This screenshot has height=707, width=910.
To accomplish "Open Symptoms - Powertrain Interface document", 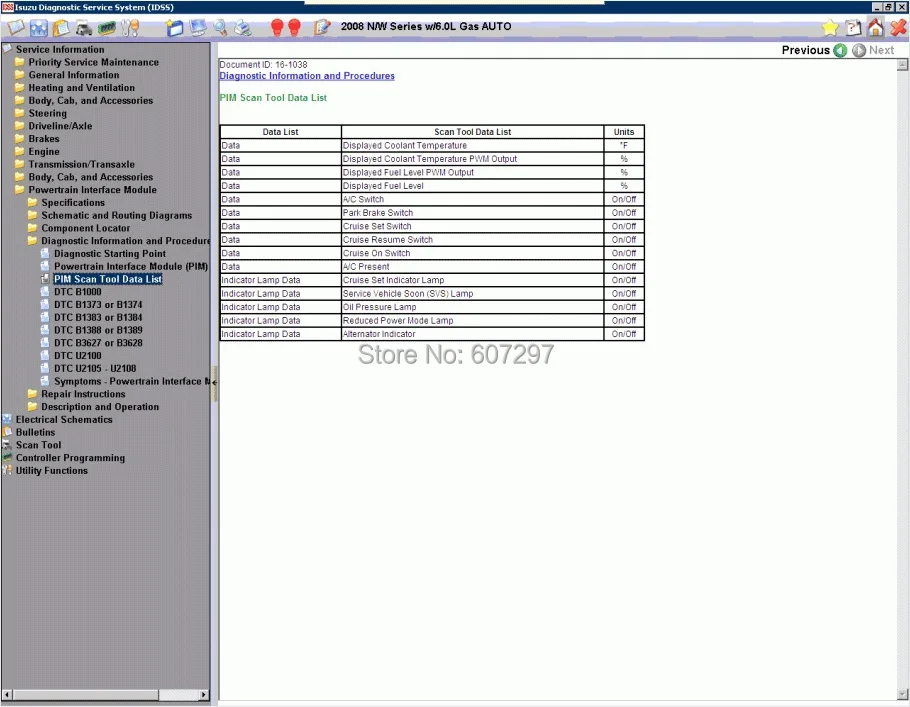I will coord(132,381).
